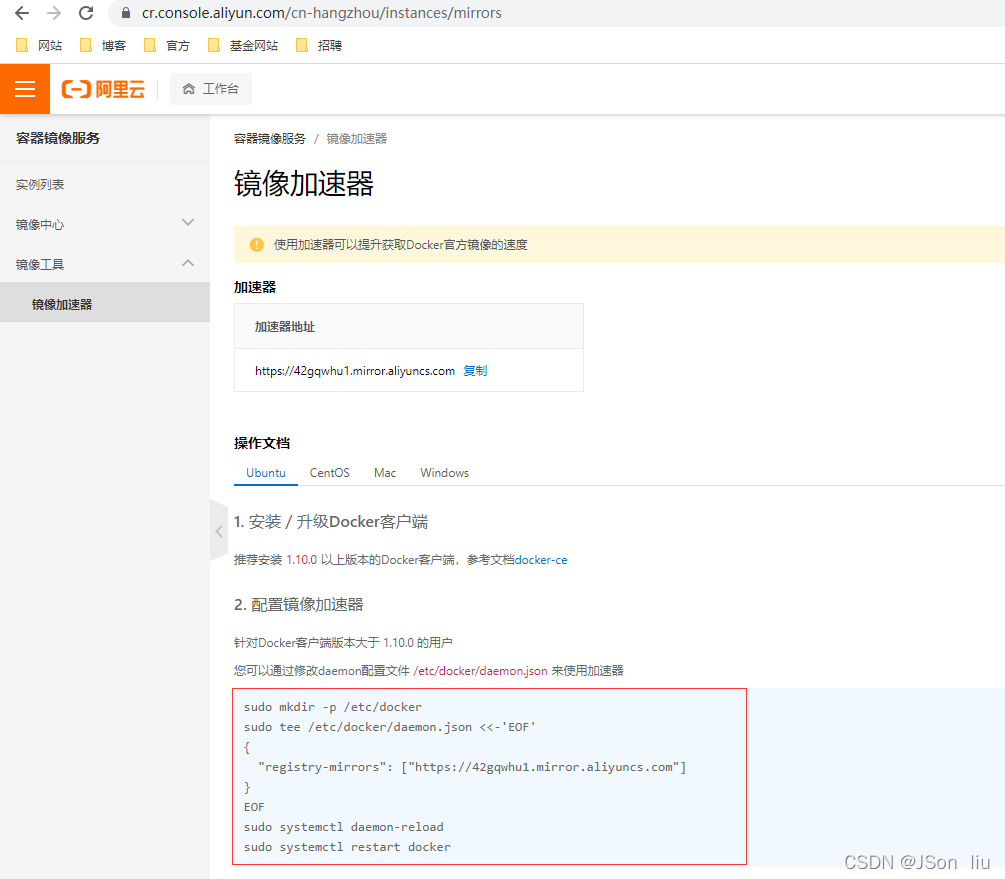Click 容器镜像服务 breadcrumb link
The width and height of the screenshot is (1005, 879).
coord(270,138)
